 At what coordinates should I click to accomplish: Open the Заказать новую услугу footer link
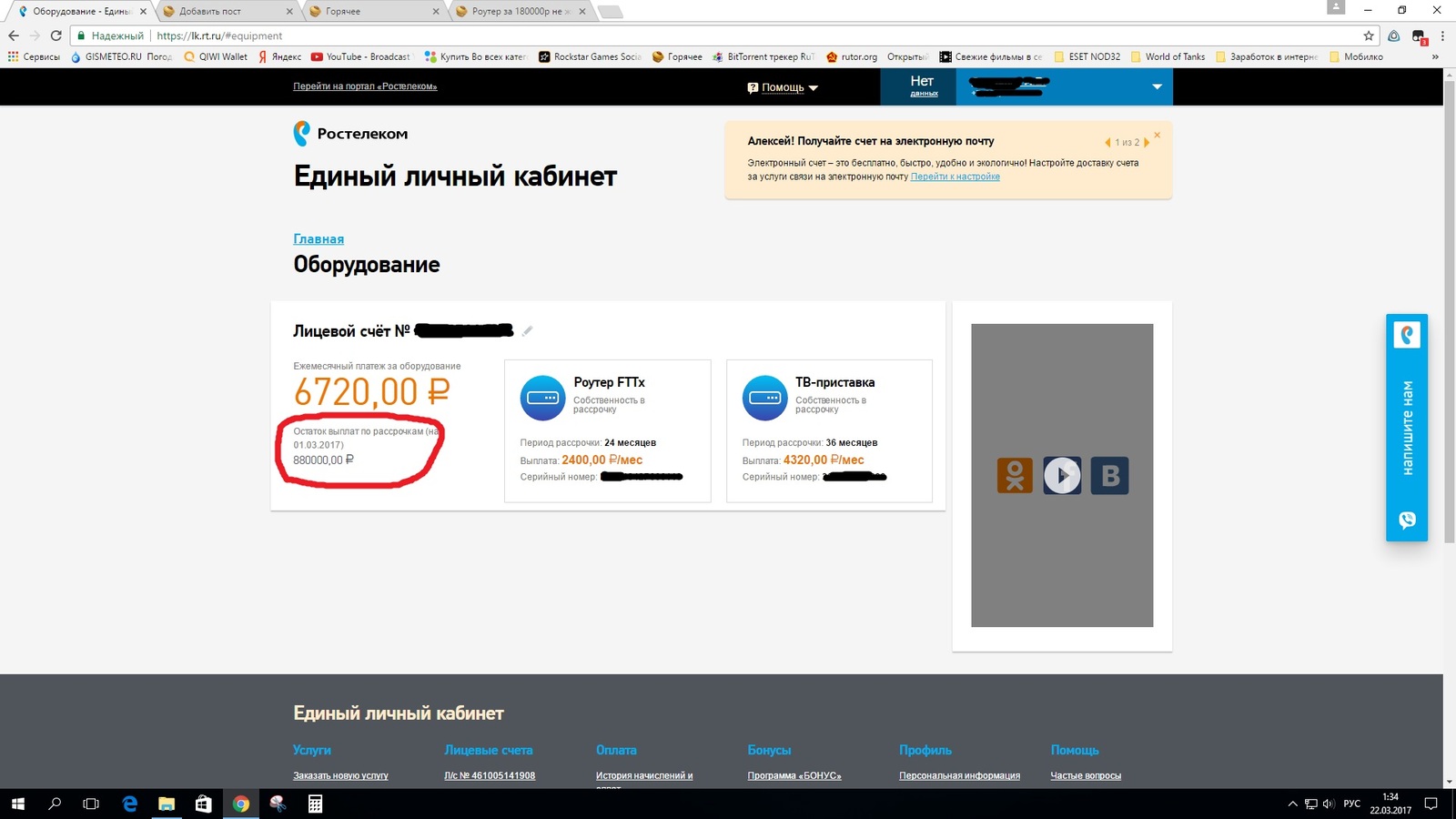click(340, 775)
